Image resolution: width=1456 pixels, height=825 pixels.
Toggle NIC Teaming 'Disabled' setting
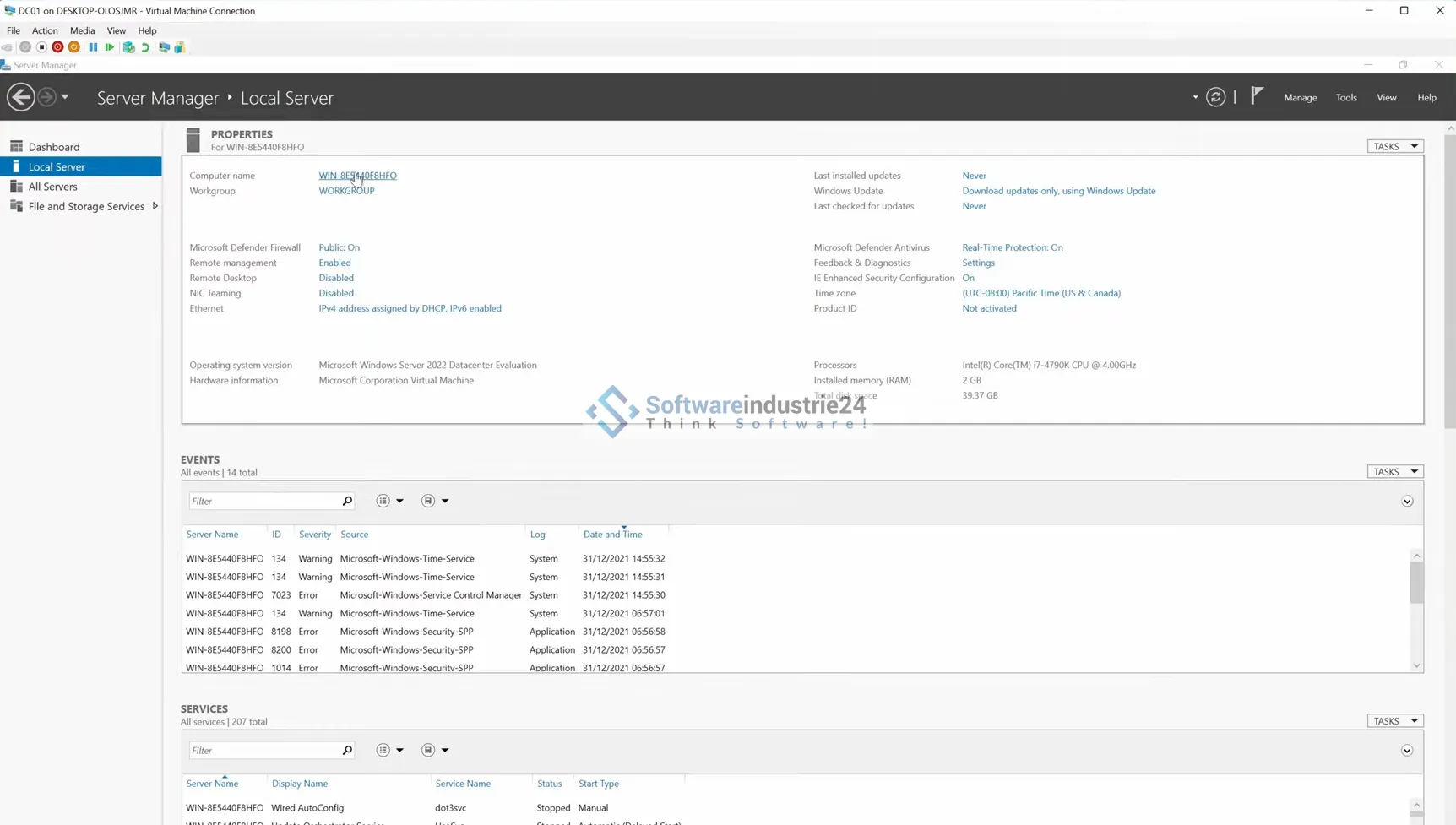click(x=335, y=293)
